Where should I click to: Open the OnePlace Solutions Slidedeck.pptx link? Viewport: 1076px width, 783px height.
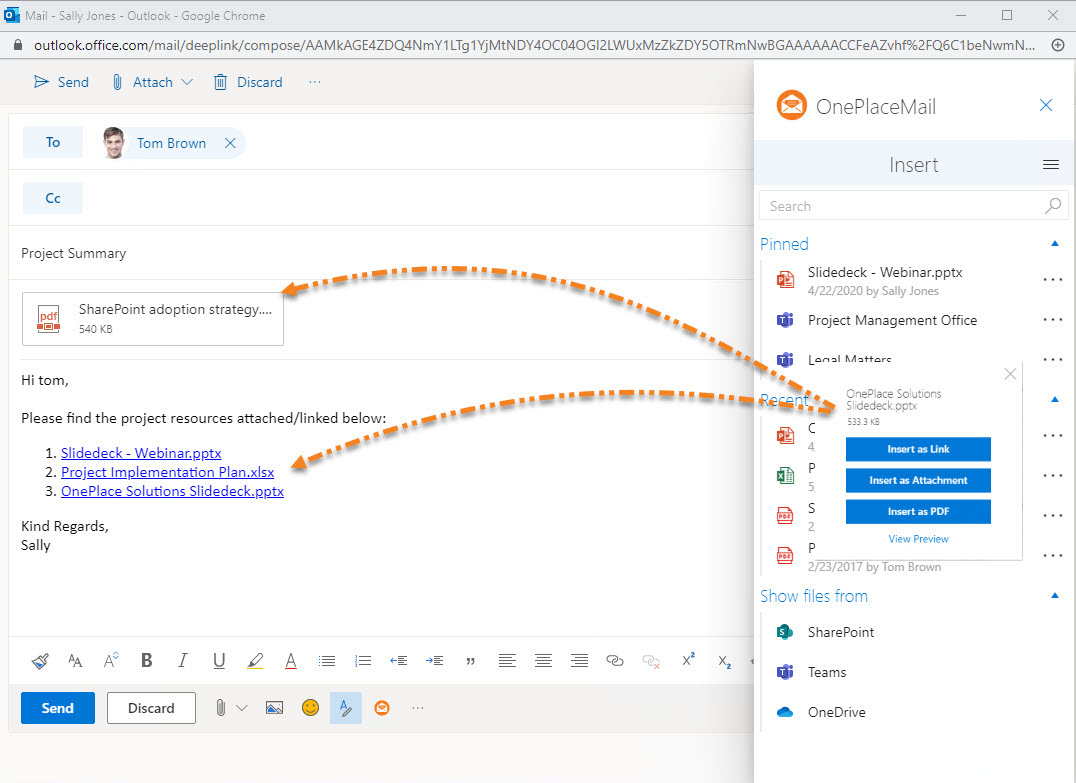pyautogui.click(x=172, y=491)
